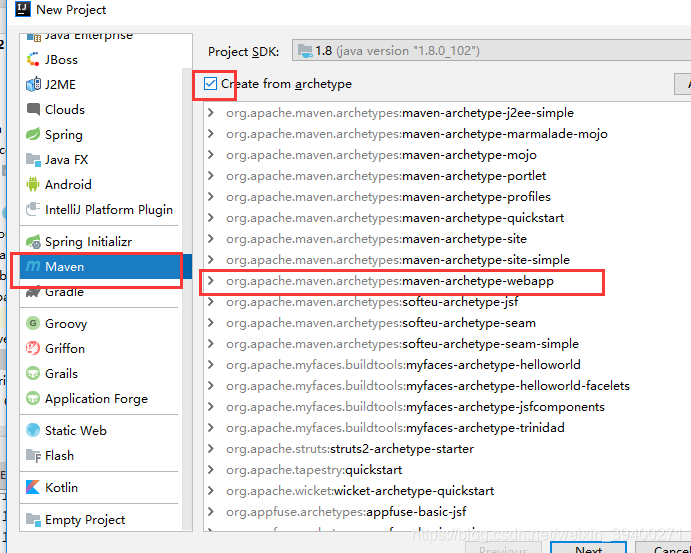Expand the maven-archetype-site entry

[211, 238]
